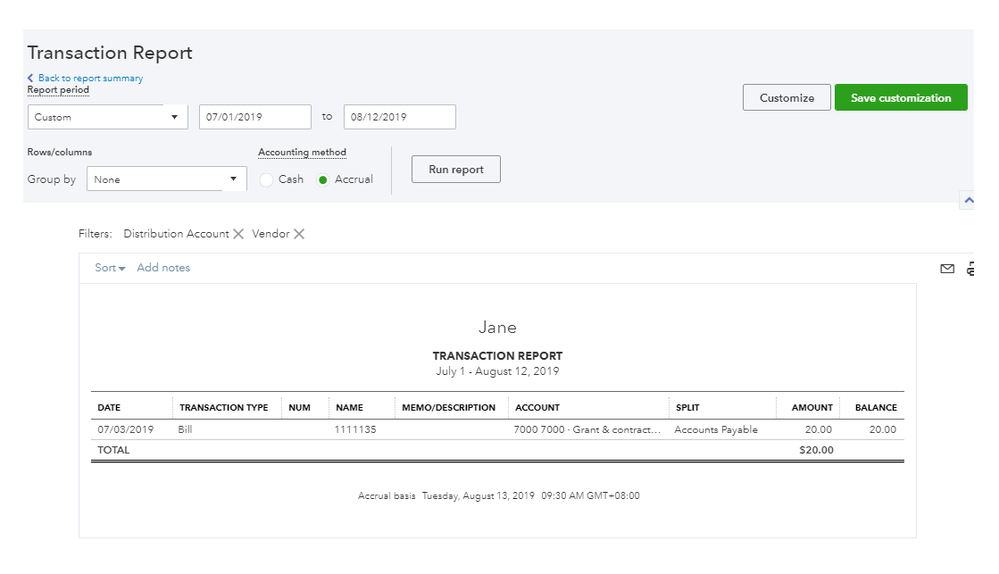
Task: Select the Cash accounting method
Action: tap(266, 180)
